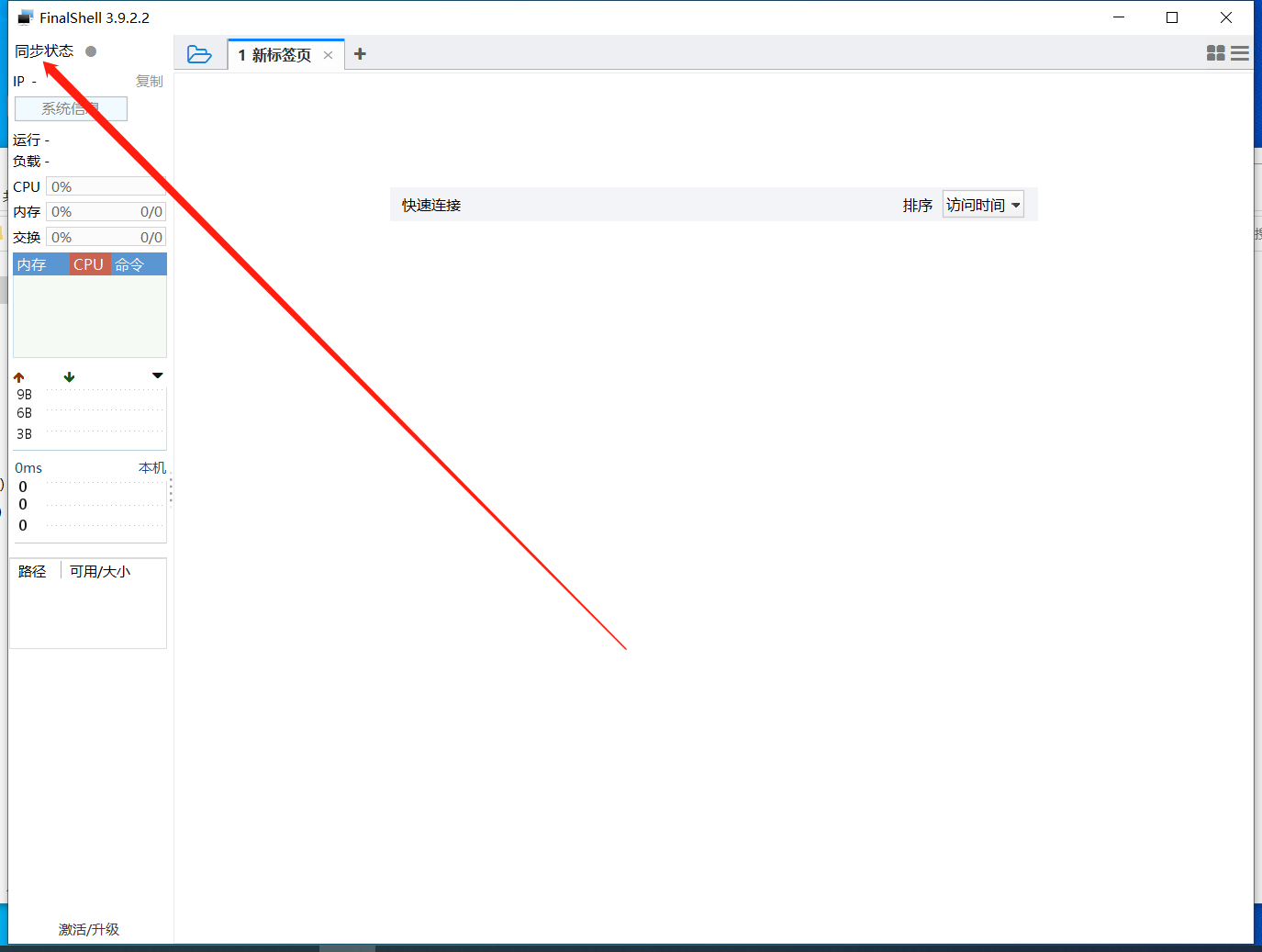Click the gray sync status indicator dot

(89, 51)
